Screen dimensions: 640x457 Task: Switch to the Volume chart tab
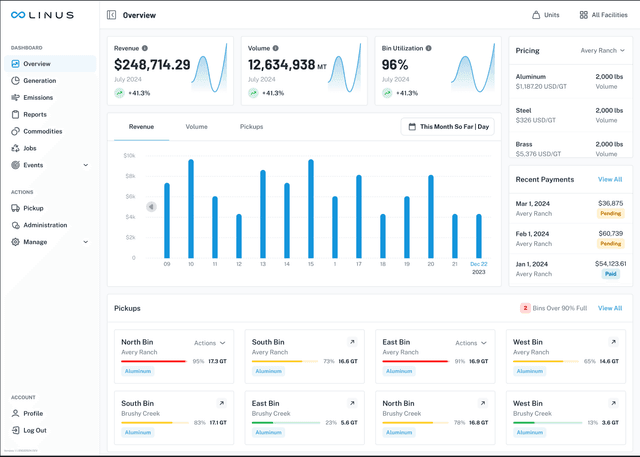click(x=196, y=127)
